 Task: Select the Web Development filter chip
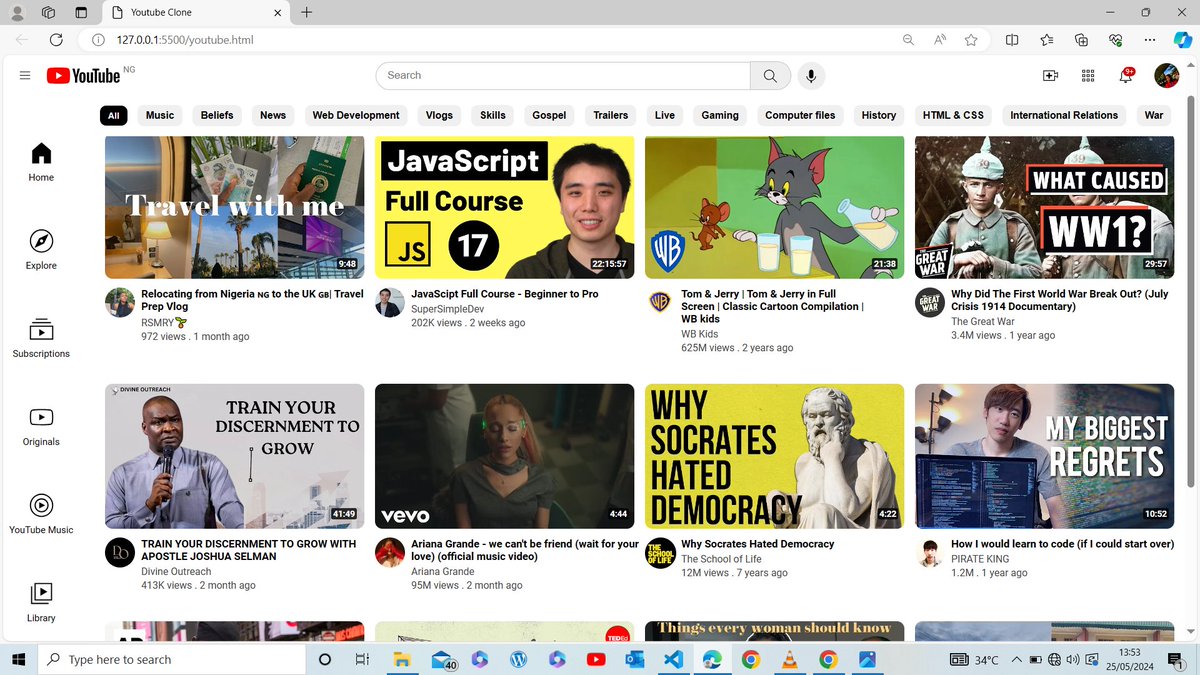click(x=356, y=115)
